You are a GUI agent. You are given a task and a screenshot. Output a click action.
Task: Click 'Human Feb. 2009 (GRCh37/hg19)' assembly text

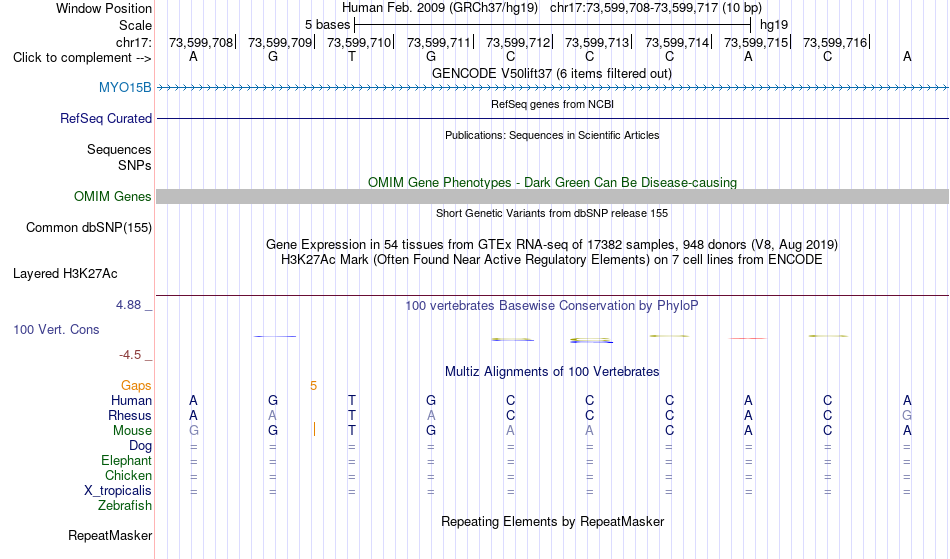pos(440,8)
